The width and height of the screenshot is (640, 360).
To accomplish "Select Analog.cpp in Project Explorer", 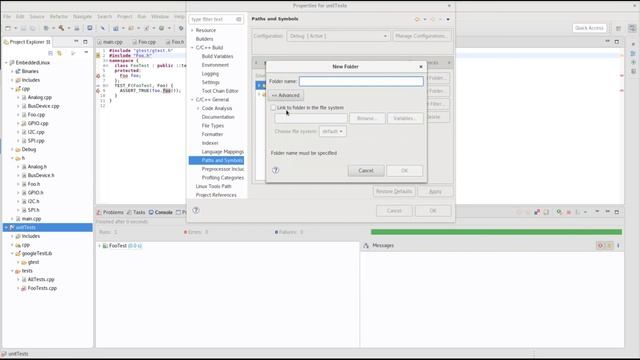I will click(x=39, y=98).
